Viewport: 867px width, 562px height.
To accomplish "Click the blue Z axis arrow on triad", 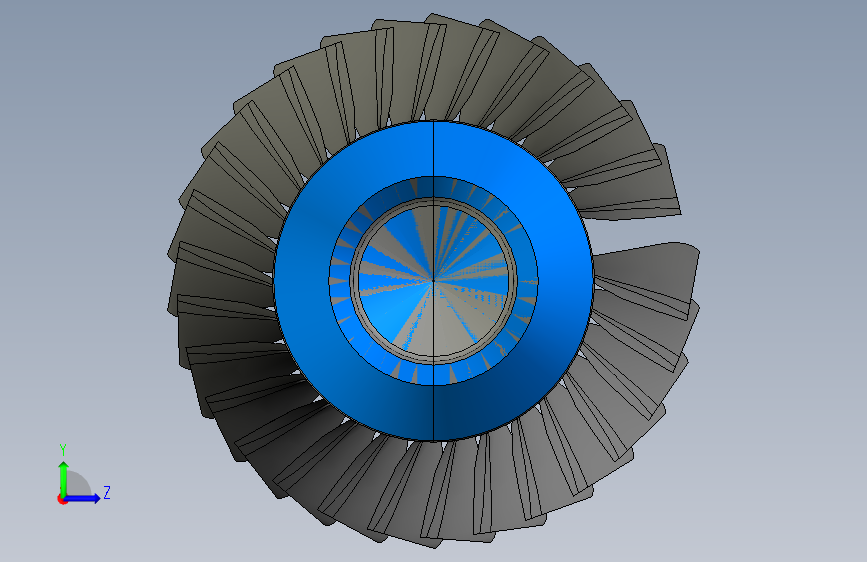I will [82, 498].
